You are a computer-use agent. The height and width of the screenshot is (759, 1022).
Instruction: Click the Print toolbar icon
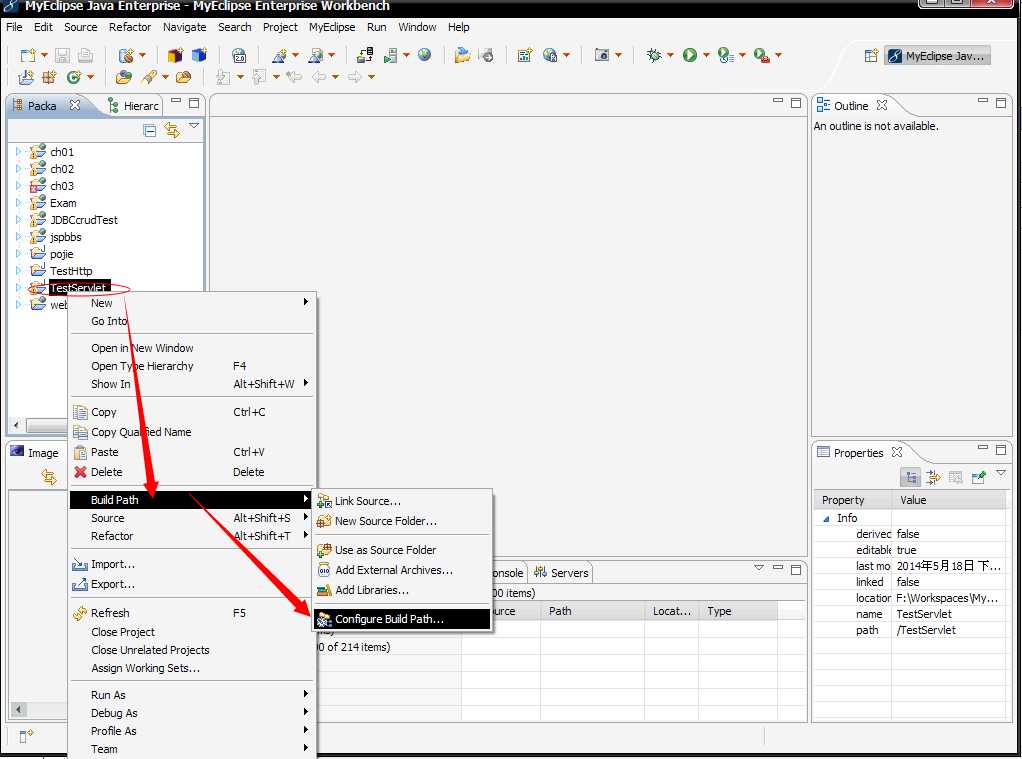coord(85,55)
